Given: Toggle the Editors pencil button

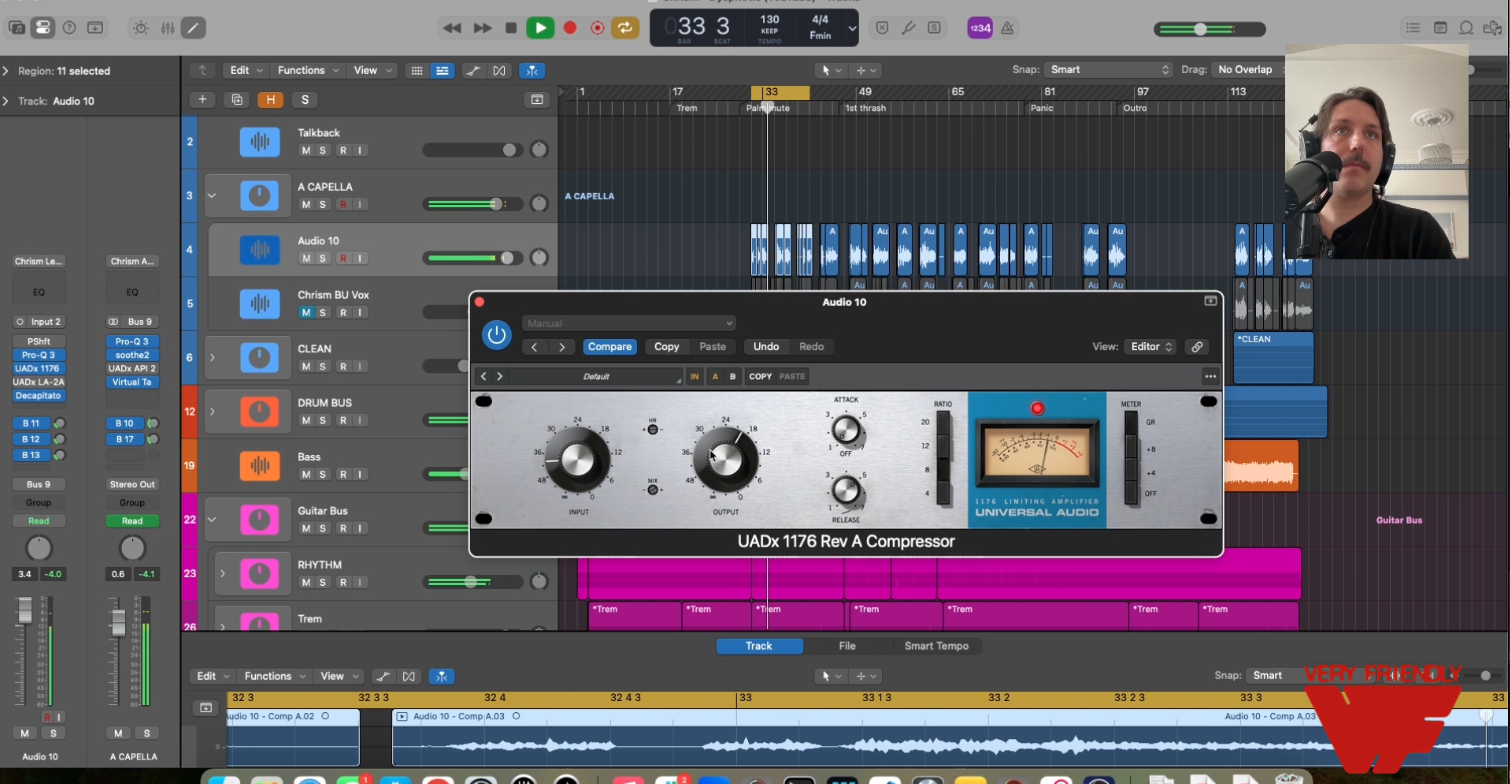Looking at the screenshot, I should click(x=193, y=28).
